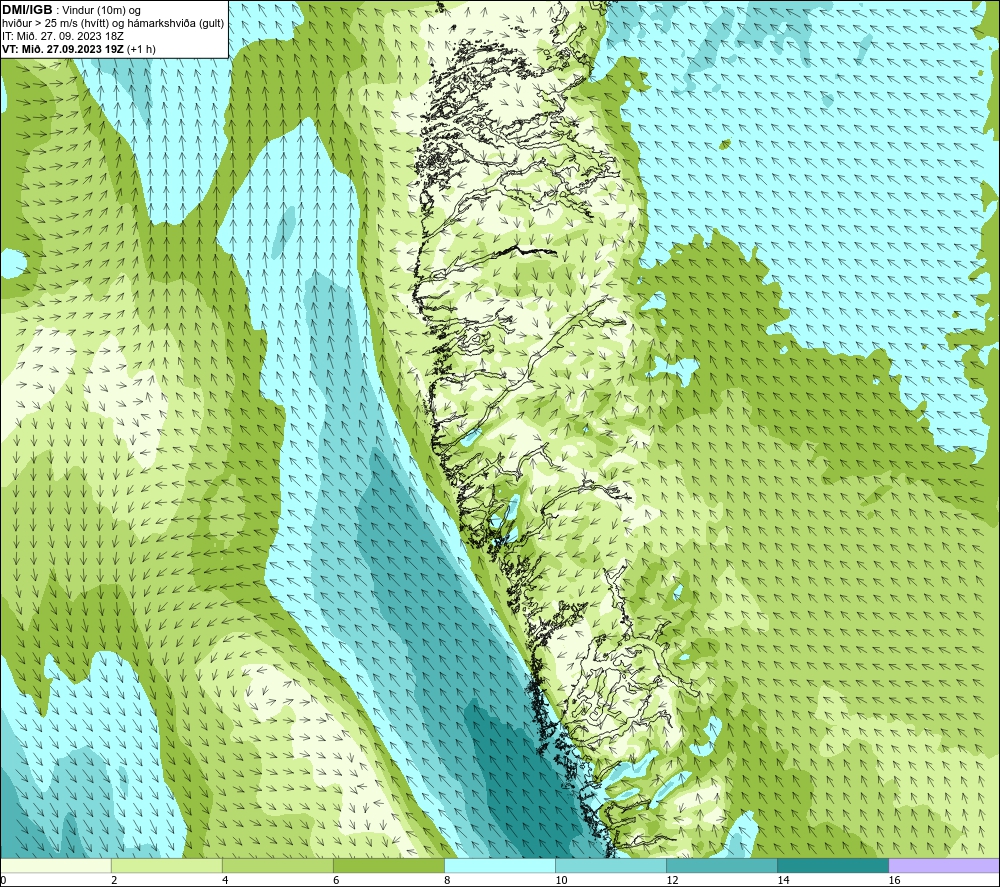The image size is (1000, 887).
Task: Click the 14–16 m/s dark teal legend swatch
Action: coord(833,865)
